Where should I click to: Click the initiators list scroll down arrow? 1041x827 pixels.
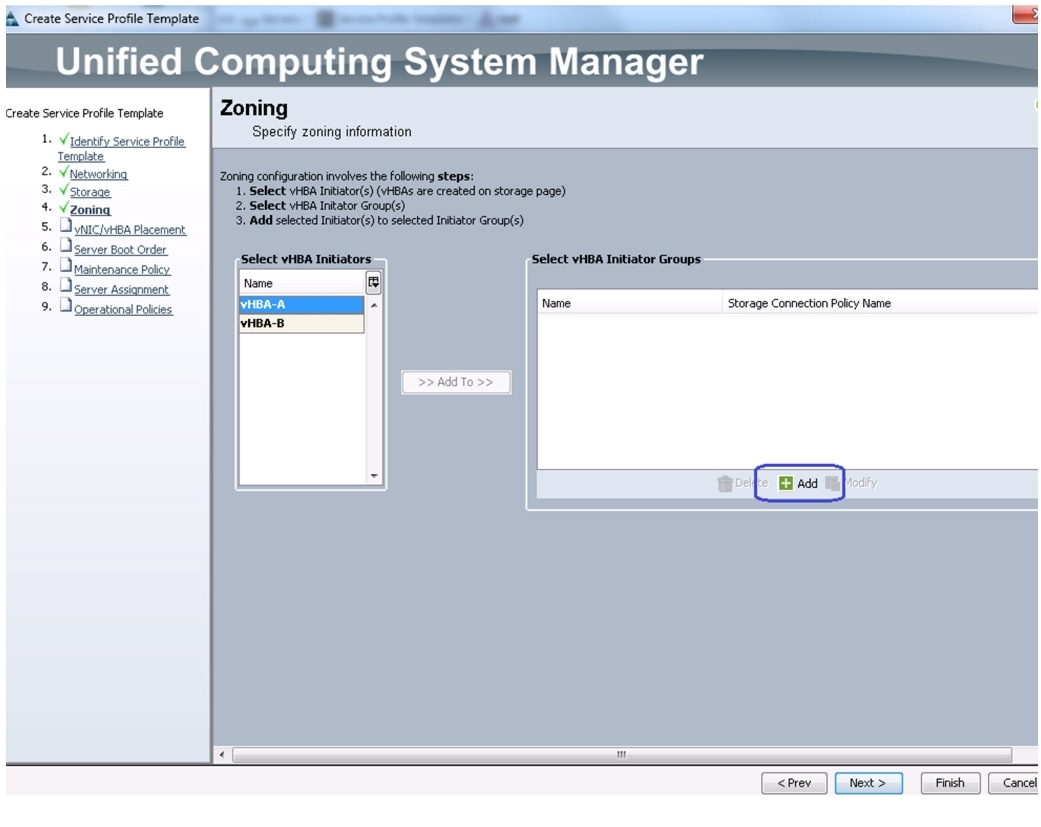(374, 476)
